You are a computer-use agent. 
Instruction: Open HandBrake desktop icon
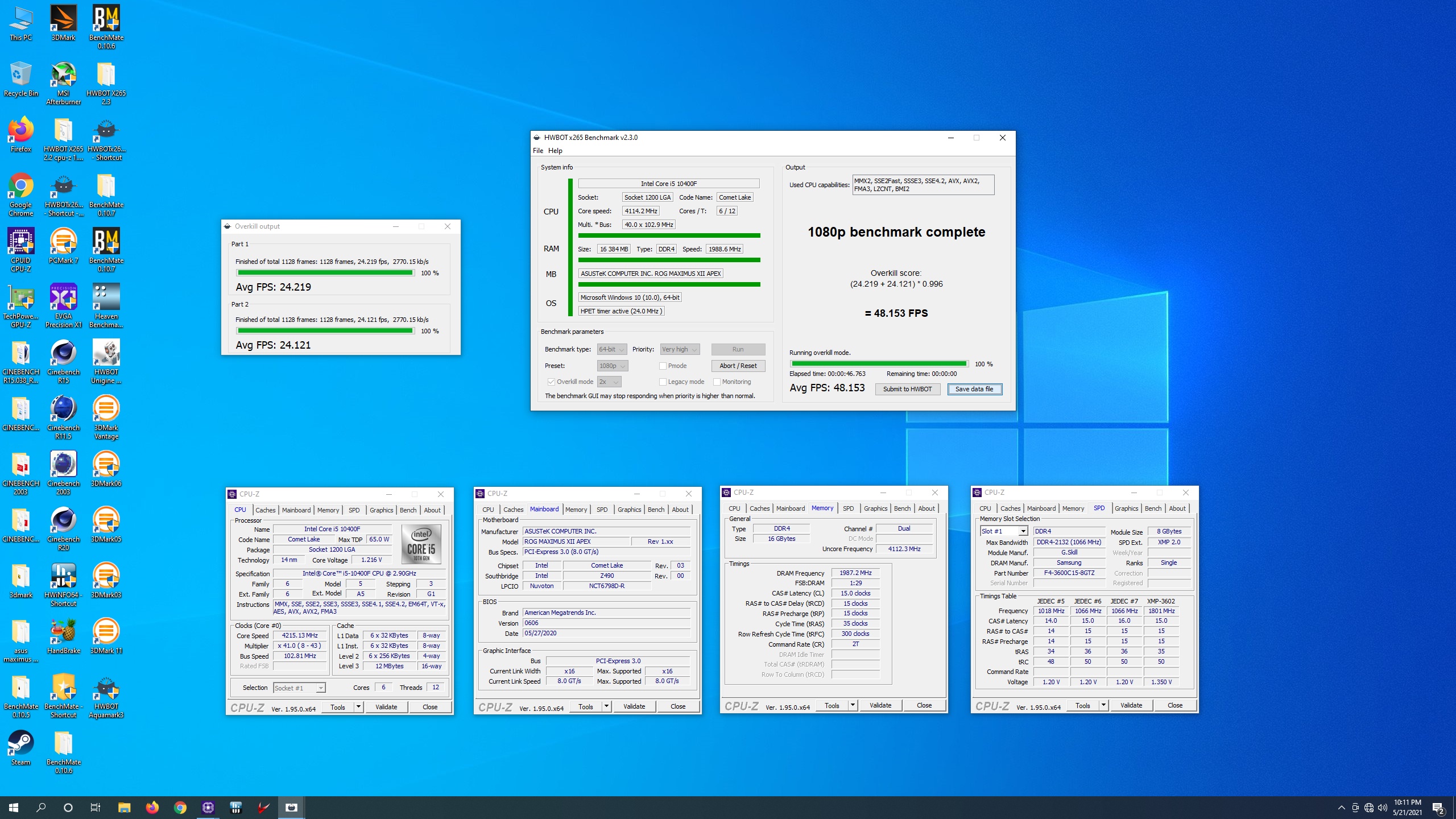tap(63, 636)
